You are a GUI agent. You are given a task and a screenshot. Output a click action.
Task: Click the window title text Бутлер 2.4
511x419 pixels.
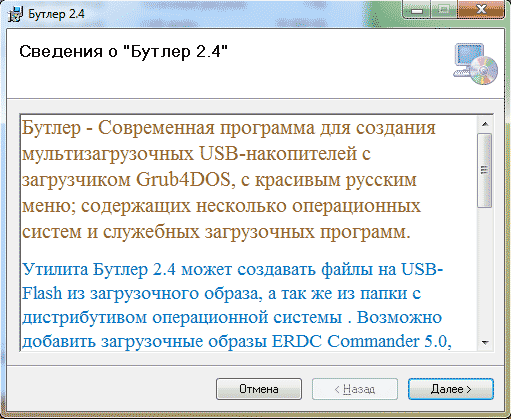(x=56, y=14)
